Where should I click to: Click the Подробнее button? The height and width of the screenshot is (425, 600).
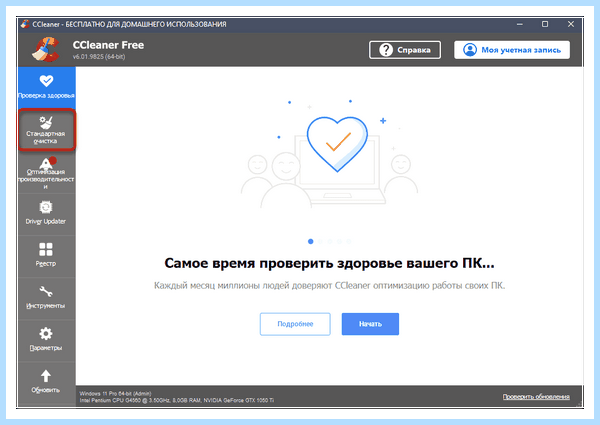click(x=295, y=324)
